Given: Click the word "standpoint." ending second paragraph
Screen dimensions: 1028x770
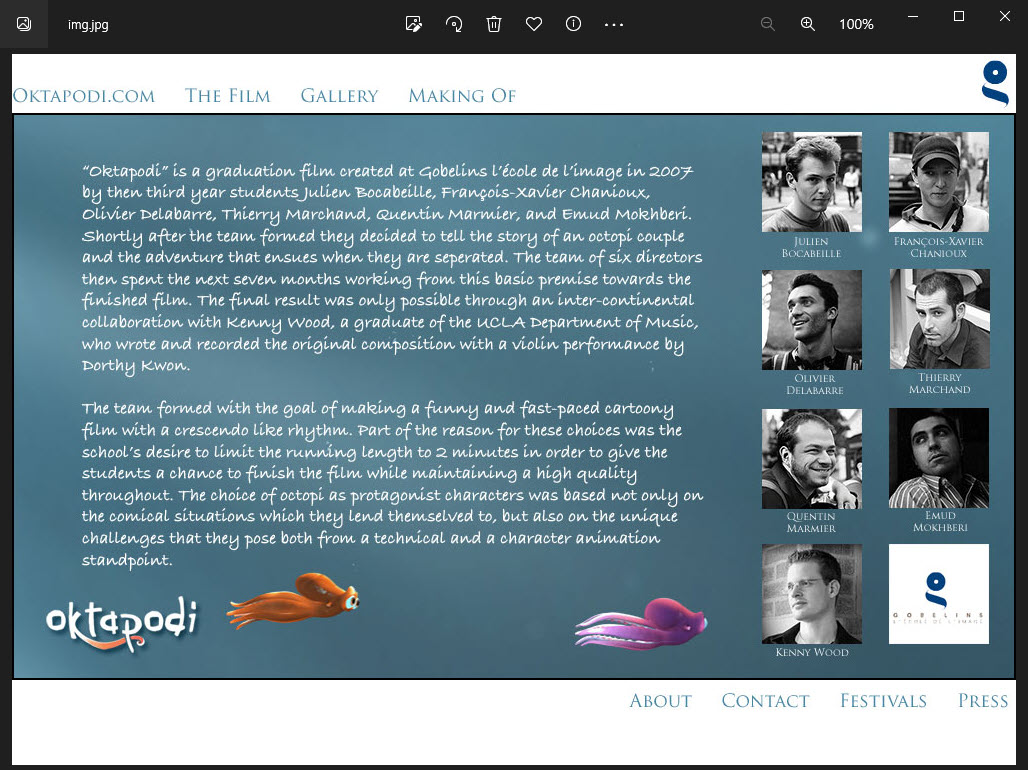Looking at the screenshot, I should point(127,560).
